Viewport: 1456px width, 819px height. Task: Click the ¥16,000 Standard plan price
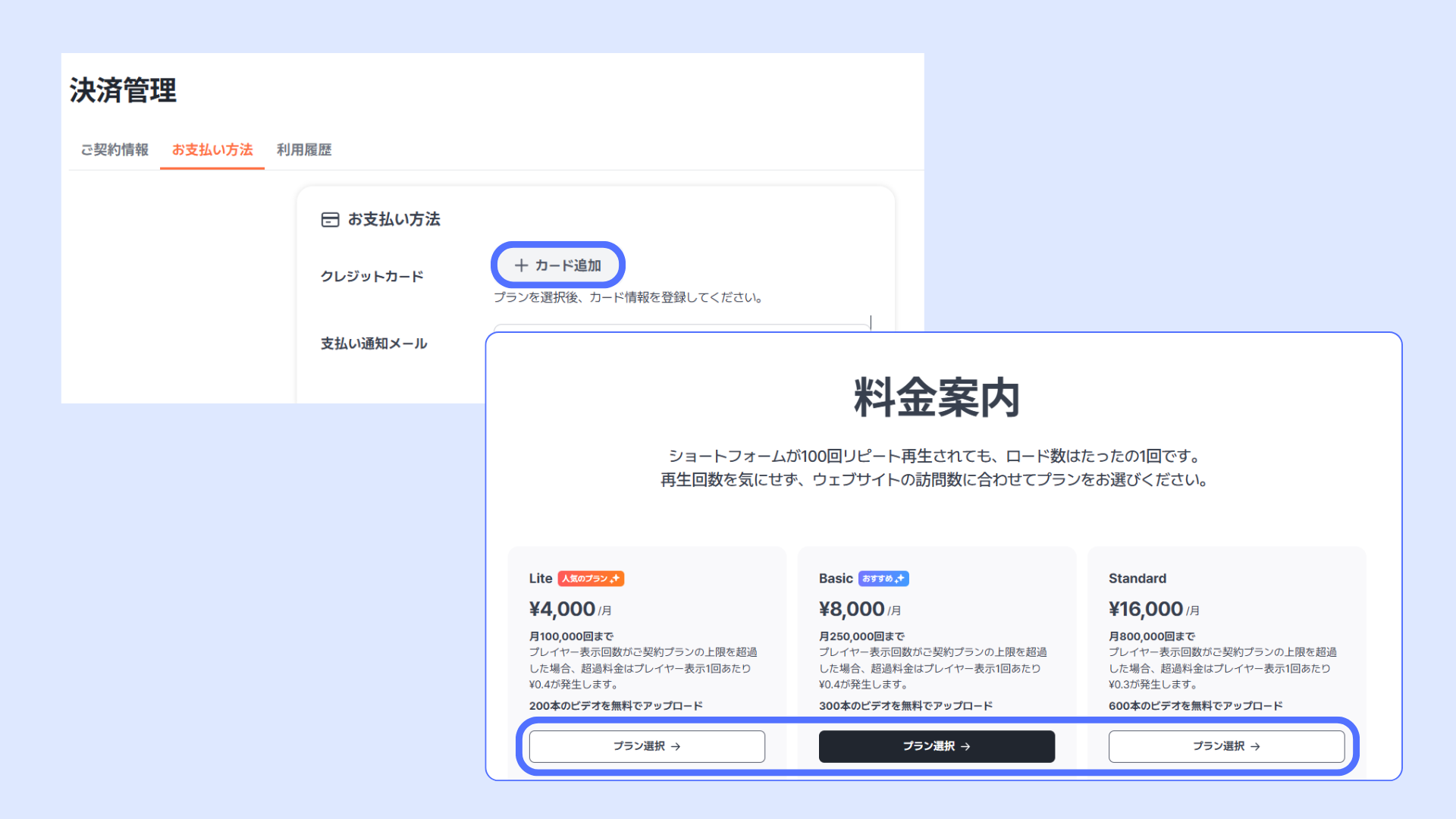(x=1145, y=609)
